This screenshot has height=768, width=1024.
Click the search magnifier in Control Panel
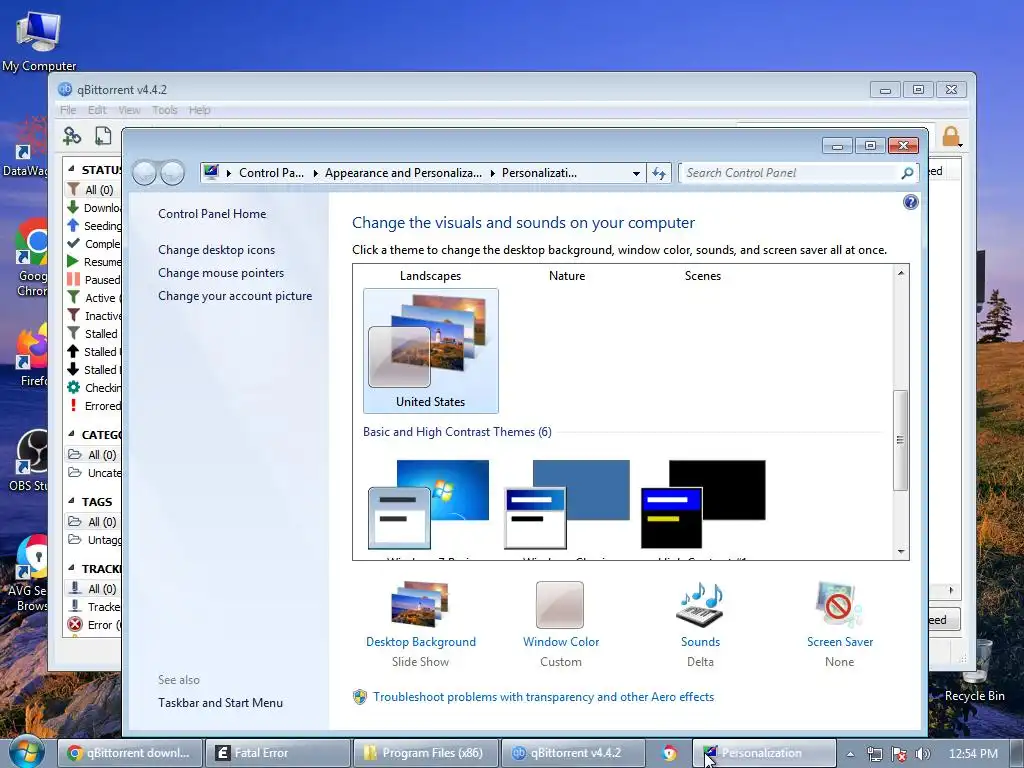point(907,173)
